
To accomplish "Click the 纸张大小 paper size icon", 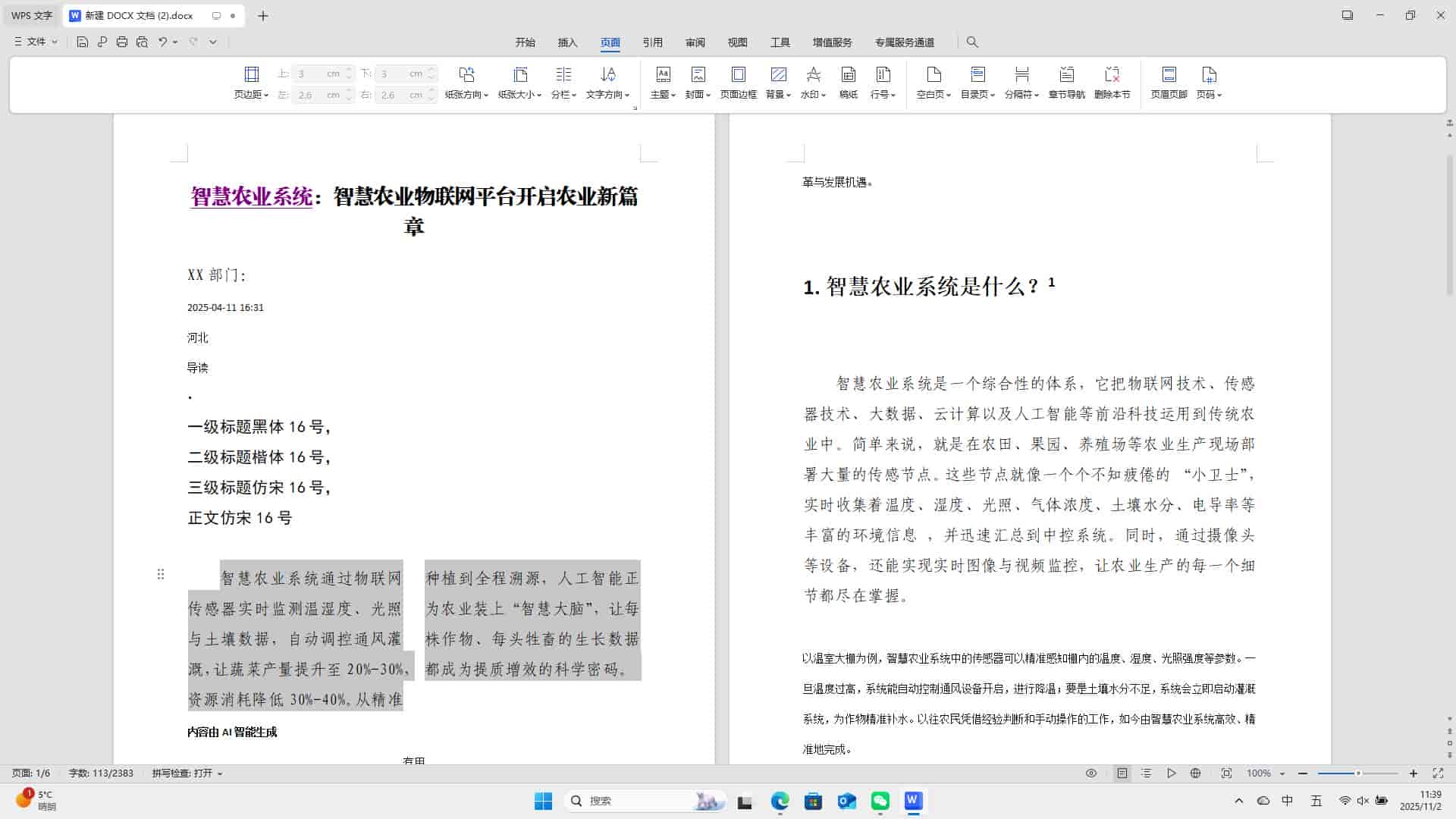I will click(x=520, y=74).
